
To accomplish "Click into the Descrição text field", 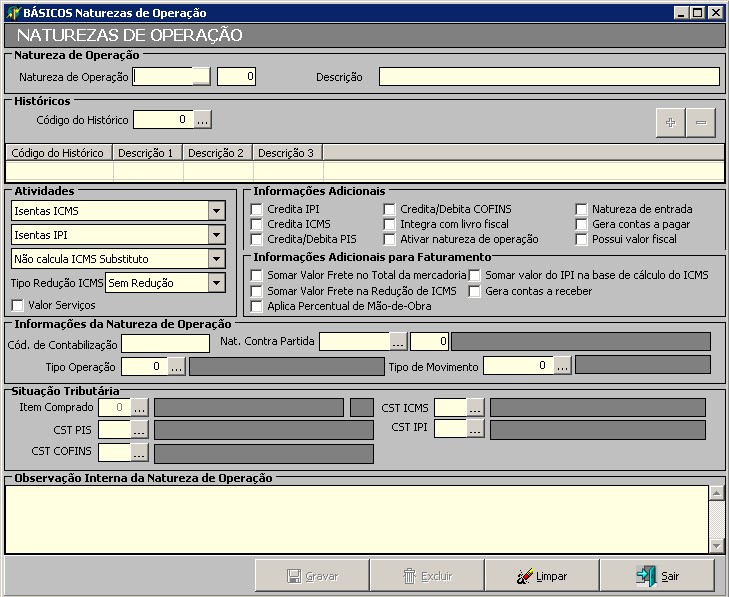I will coord(548,77).
